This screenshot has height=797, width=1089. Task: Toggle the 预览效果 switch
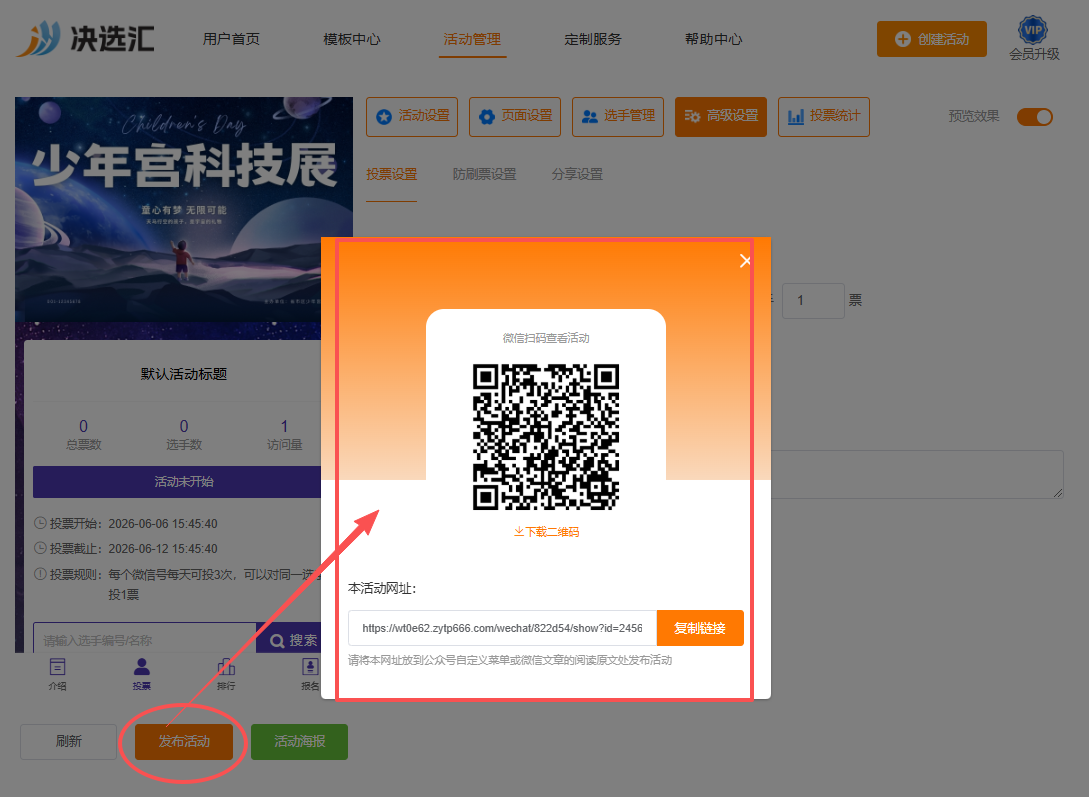point(1035,117)
